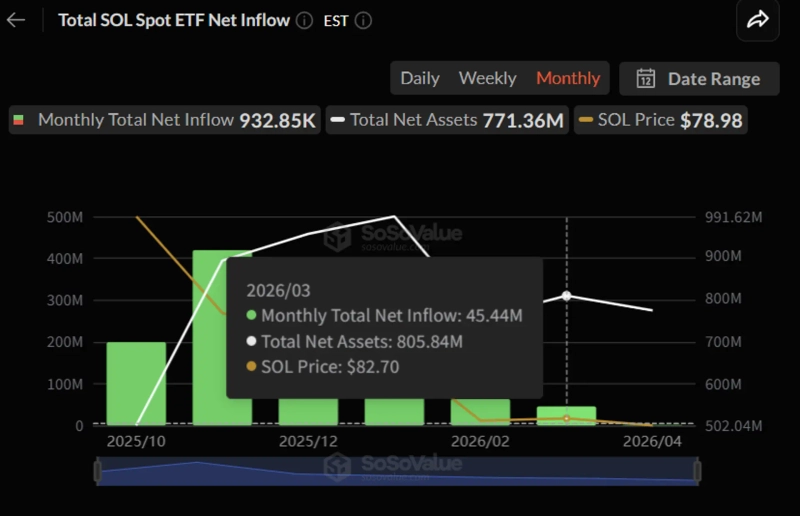Click the calendar icon in Date Range

(646, 79)
